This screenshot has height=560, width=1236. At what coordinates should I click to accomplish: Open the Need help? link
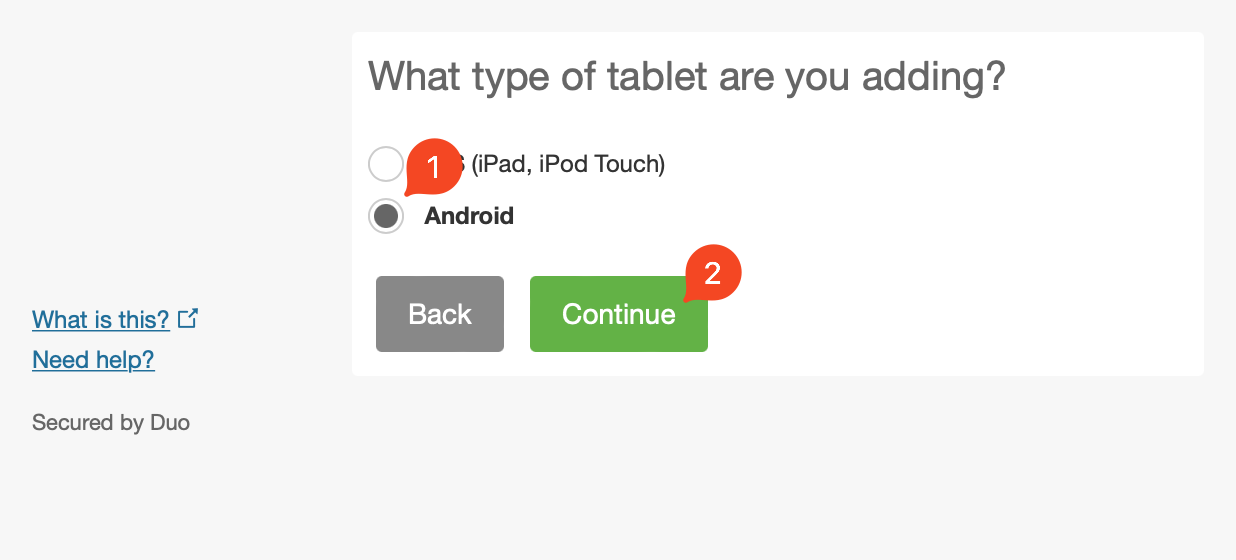click(x=93, y=360)
